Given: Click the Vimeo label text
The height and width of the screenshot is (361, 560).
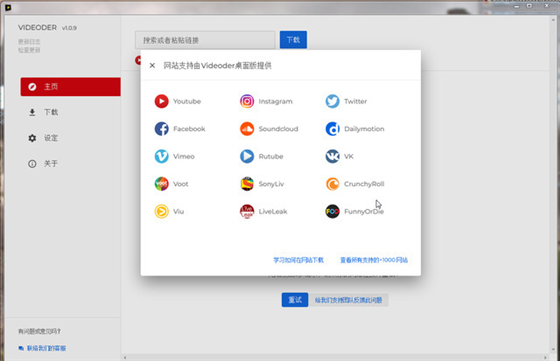Looking at the screenshot, I should [184, 156].
